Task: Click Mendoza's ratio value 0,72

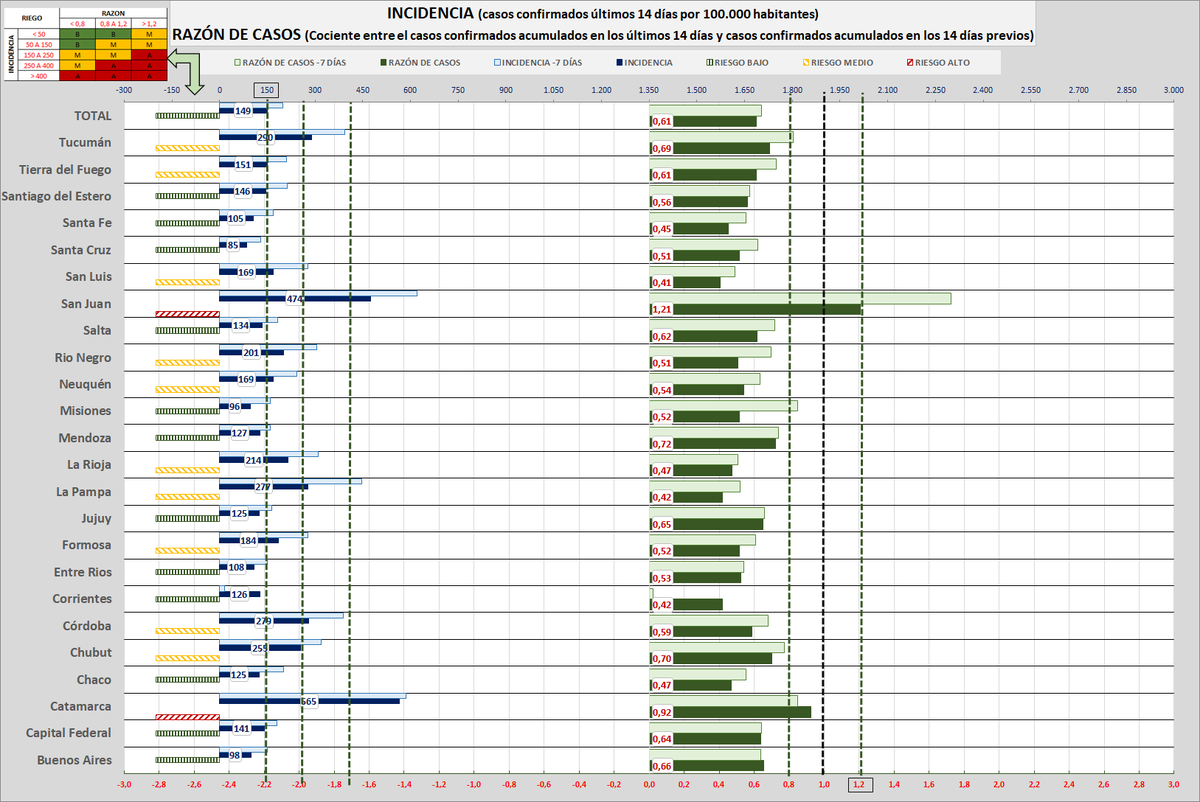Action: [x=661, y=444]
